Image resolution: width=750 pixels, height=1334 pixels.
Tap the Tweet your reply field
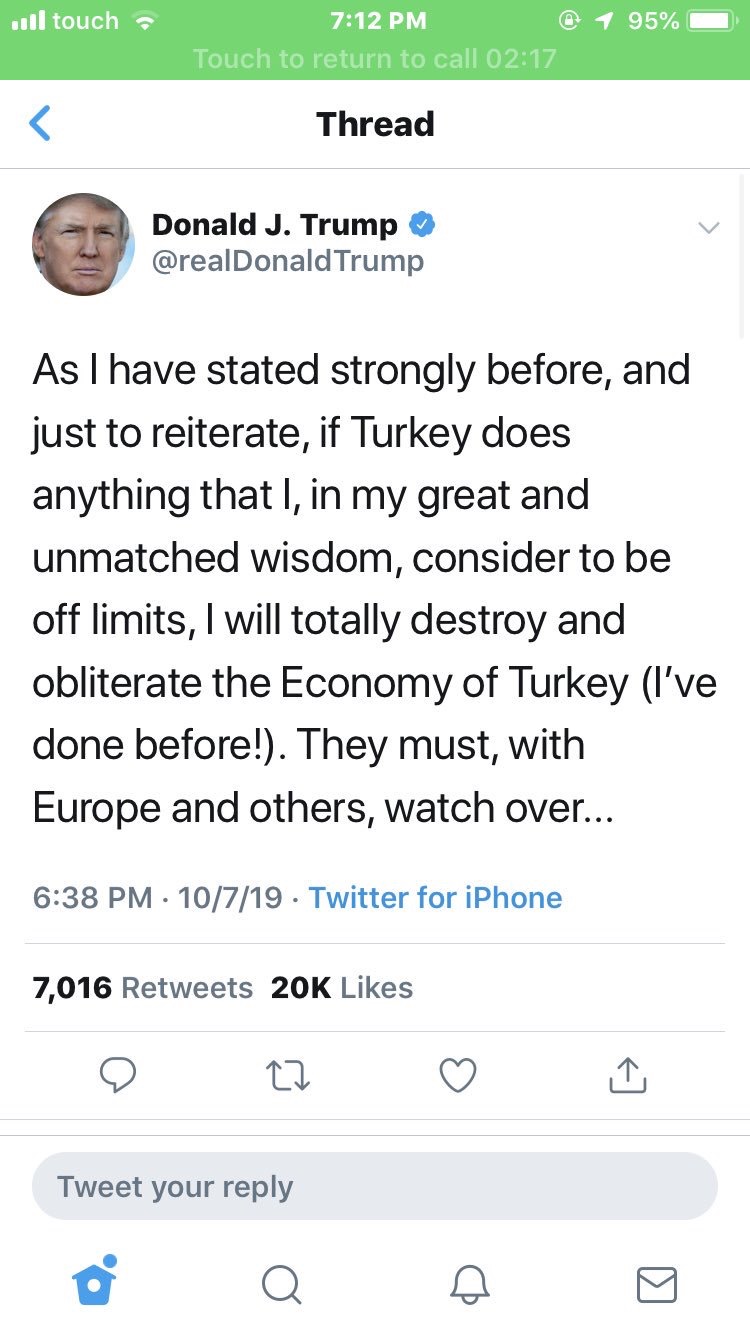tap(375, 1187)
